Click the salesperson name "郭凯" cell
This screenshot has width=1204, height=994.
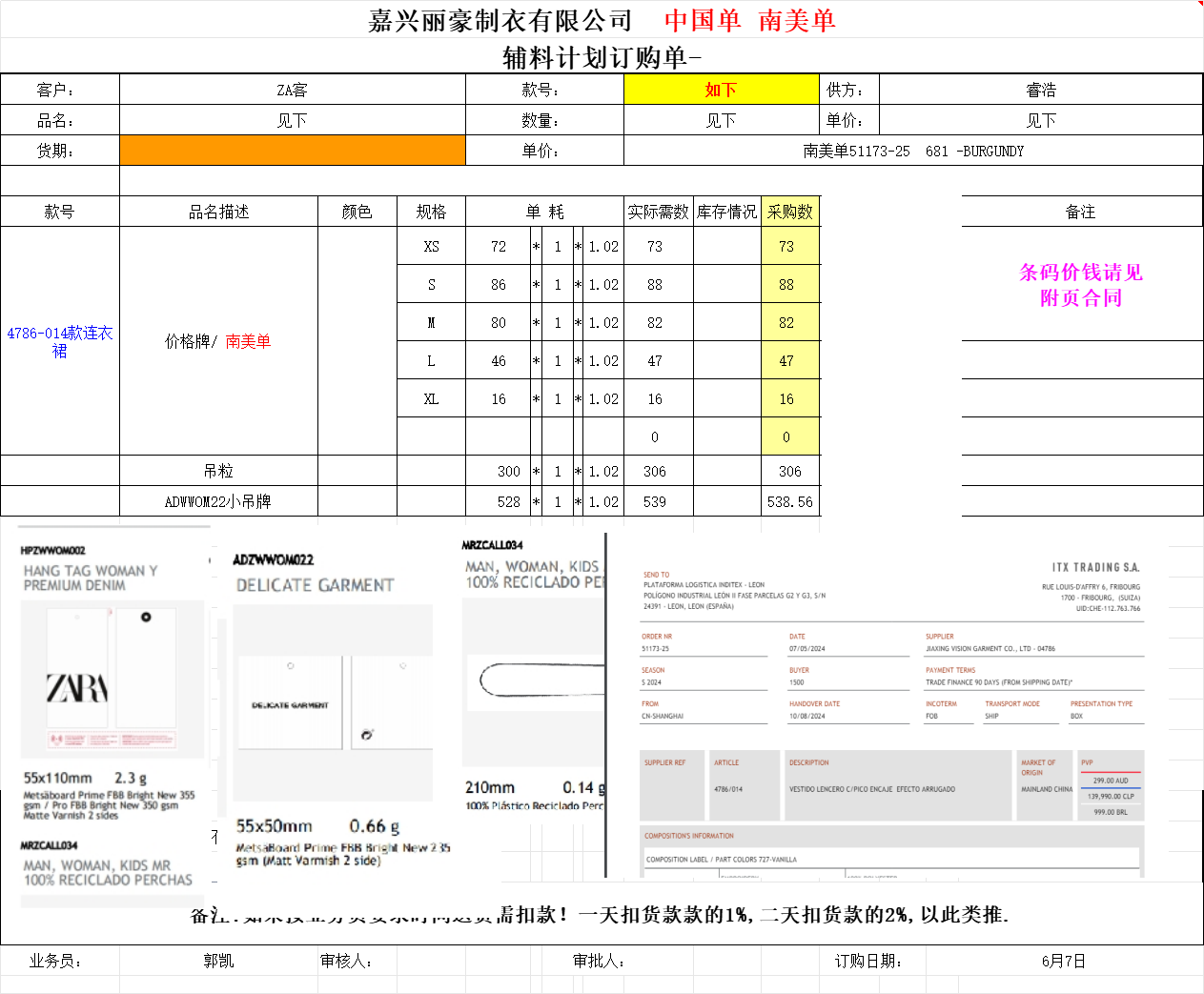point(218,961)
